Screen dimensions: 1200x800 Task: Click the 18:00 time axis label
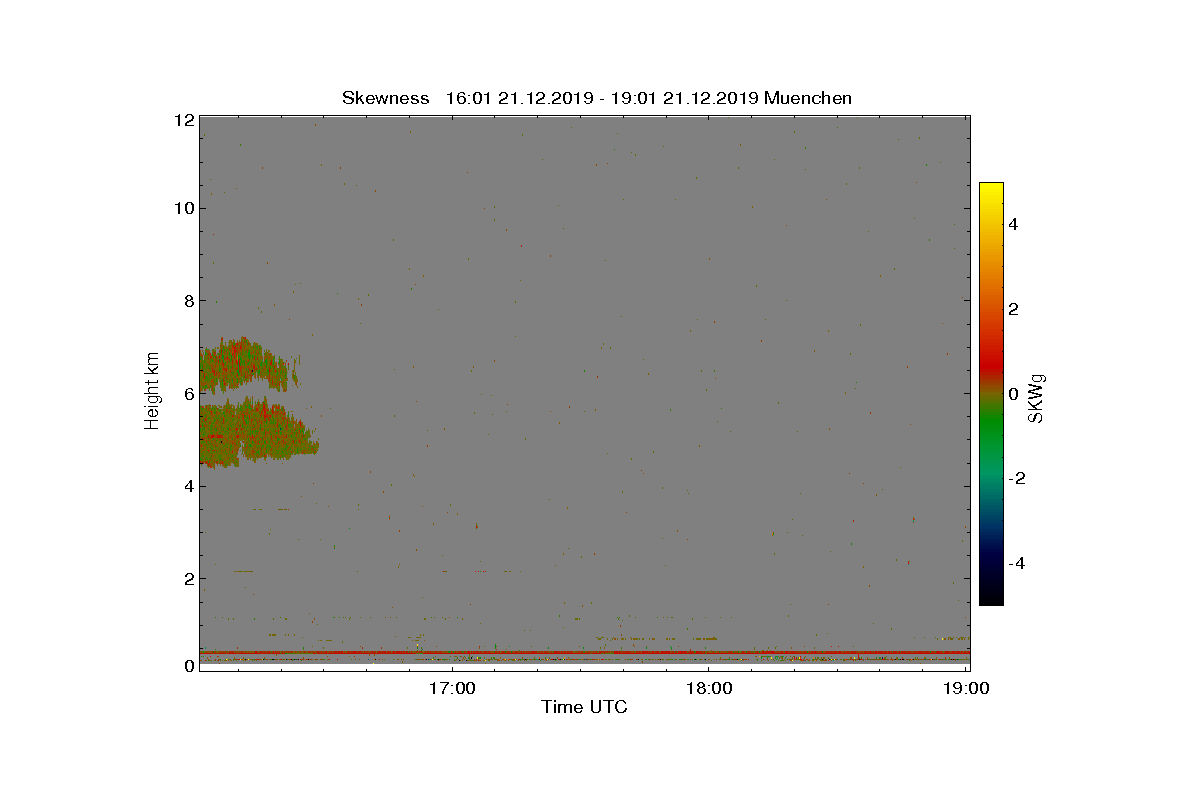(x=709, y=688)
